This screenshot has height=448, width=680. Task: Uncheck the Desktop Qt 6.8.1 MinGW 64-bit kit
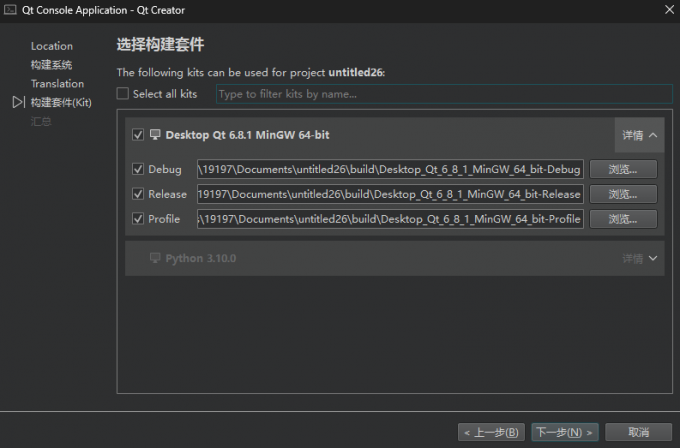(x=138, y=135)
